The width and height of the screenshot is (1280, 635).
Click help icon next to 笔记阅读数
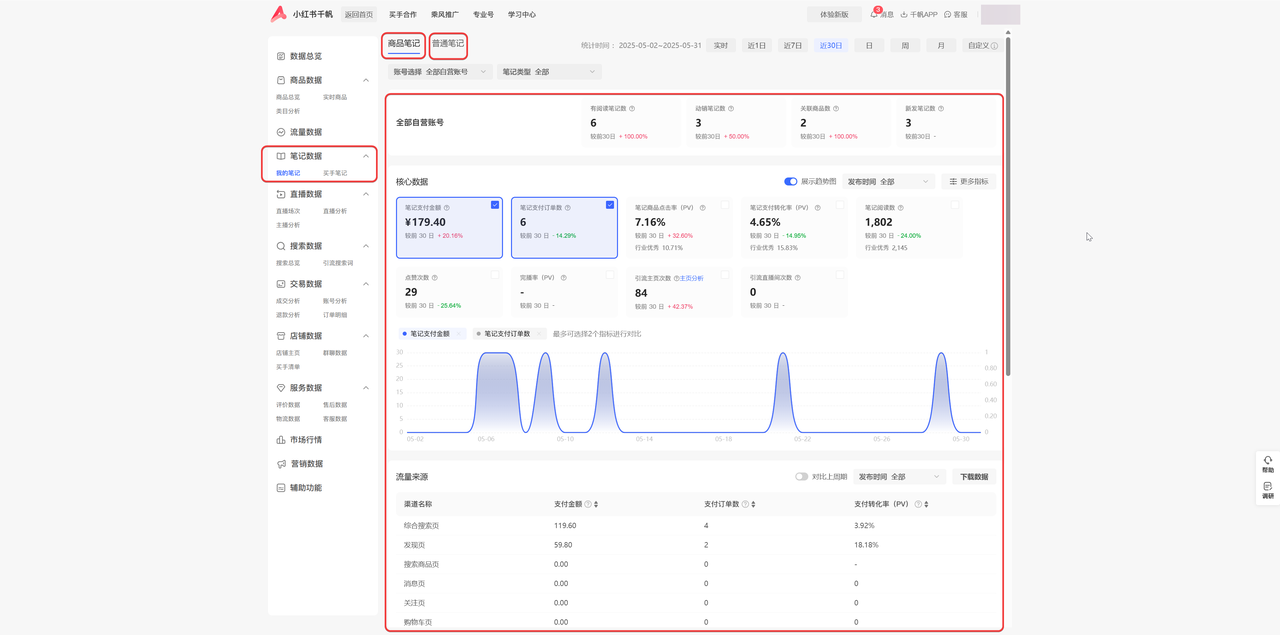click(901, 208)
